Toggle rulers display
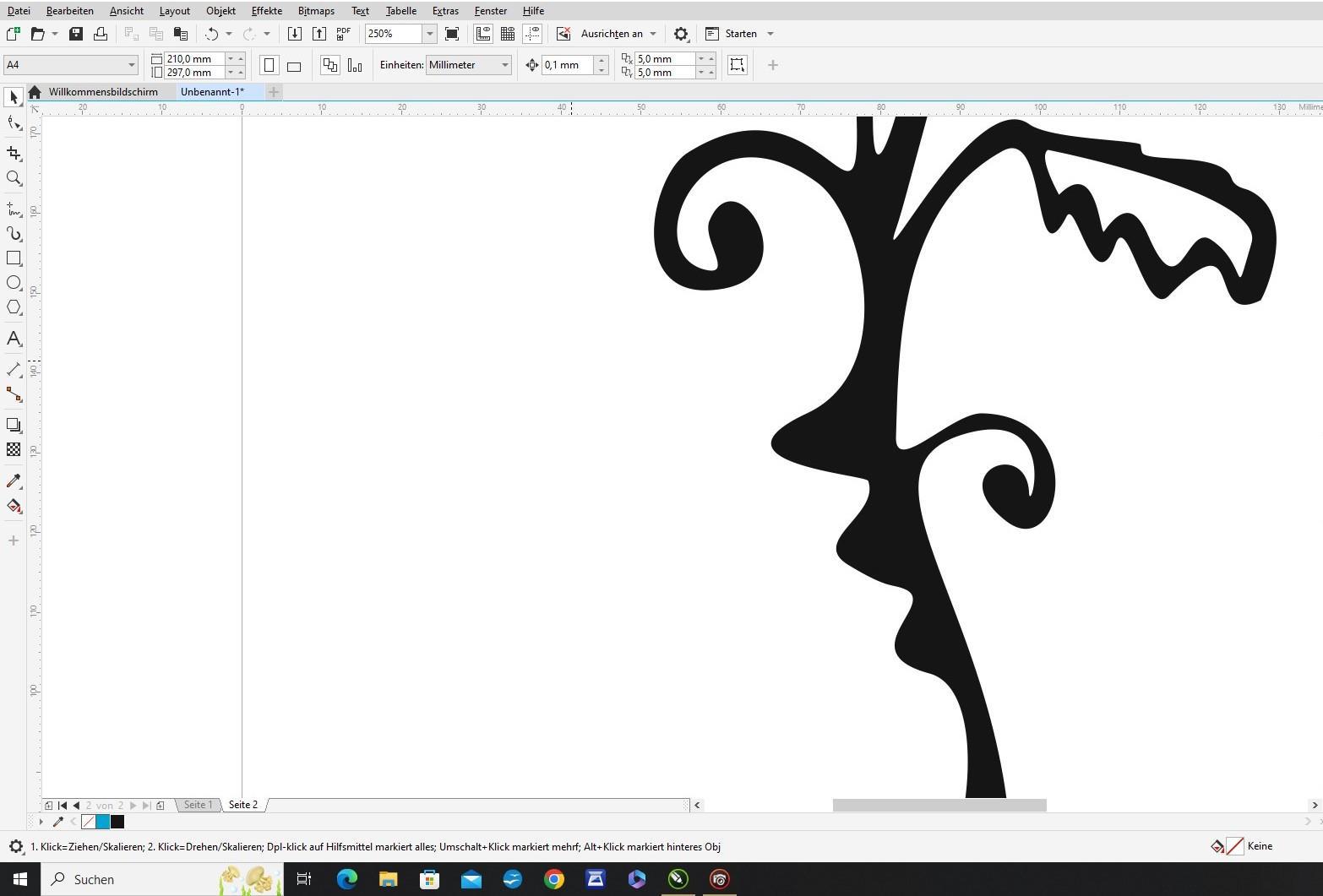Image resolution: width=1323 pixels, height=896 pixels. point(483,34)
